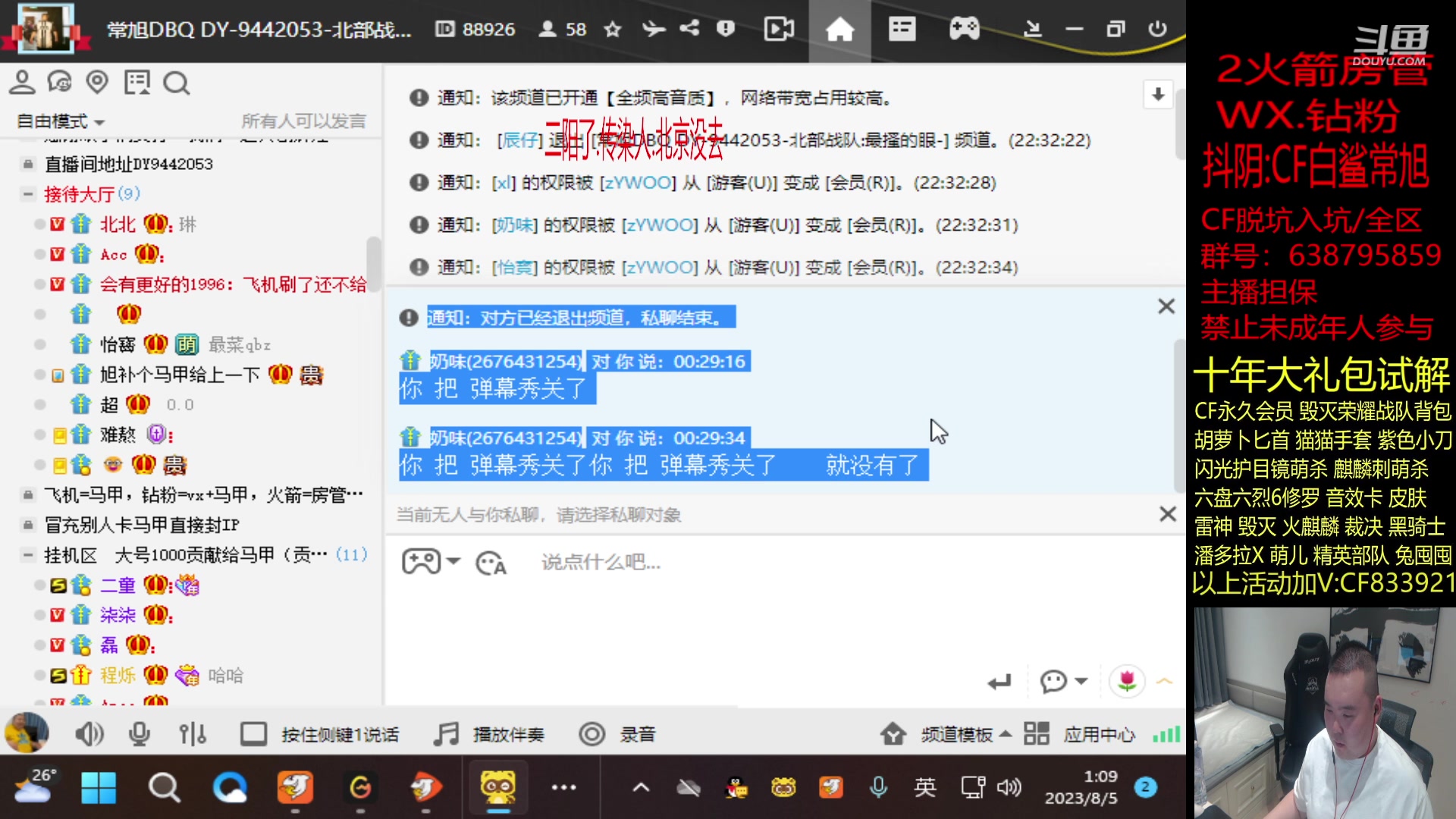The width and height of the screenshot is (1456, 819).
Task: Switch to the contacts tab in the left sidebar
Action: pyautogui.click(x=22, y=82)
